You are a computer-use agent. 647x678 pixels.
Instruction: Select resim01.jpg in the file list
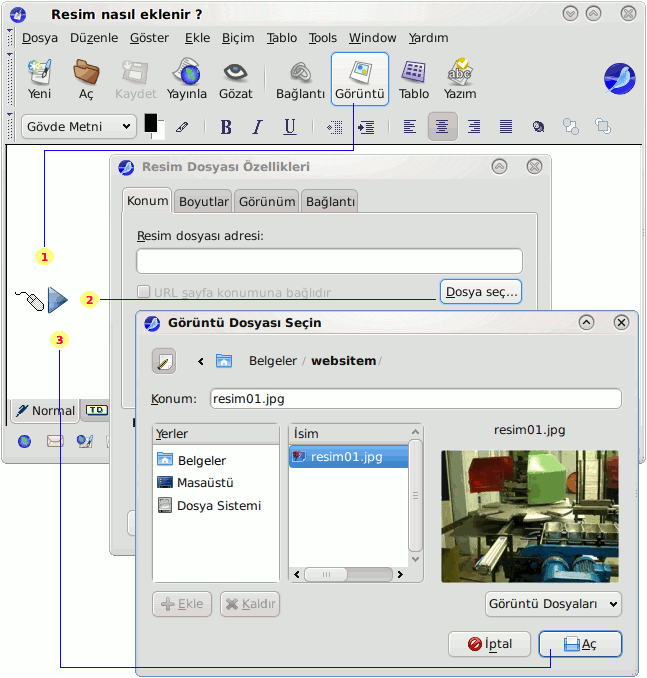coord(348,457)
